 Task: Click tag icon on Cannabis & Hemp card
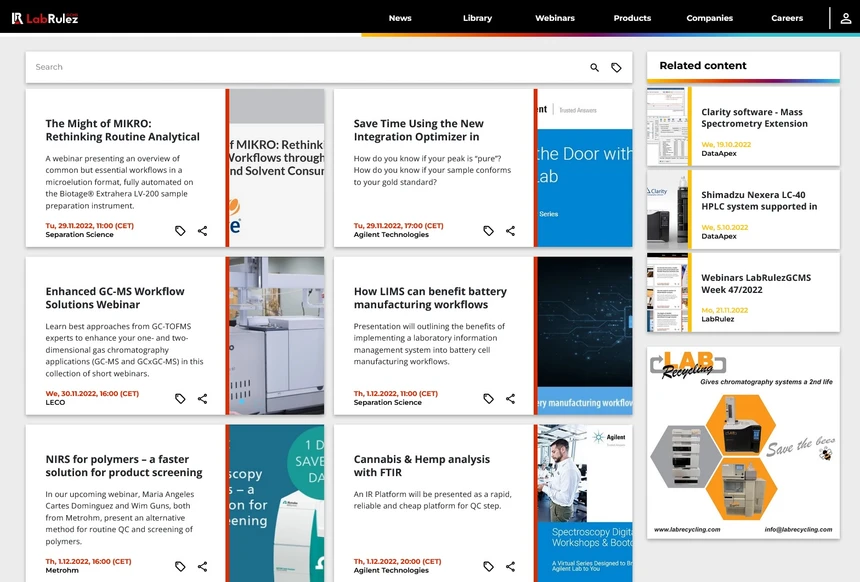(488, 567)
